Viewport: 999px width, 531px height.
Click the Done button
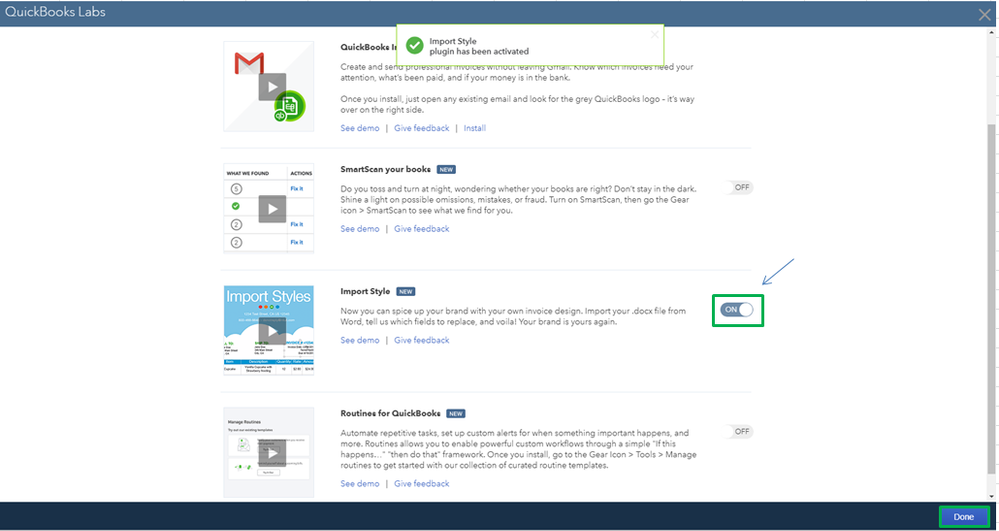click(964, 517)
